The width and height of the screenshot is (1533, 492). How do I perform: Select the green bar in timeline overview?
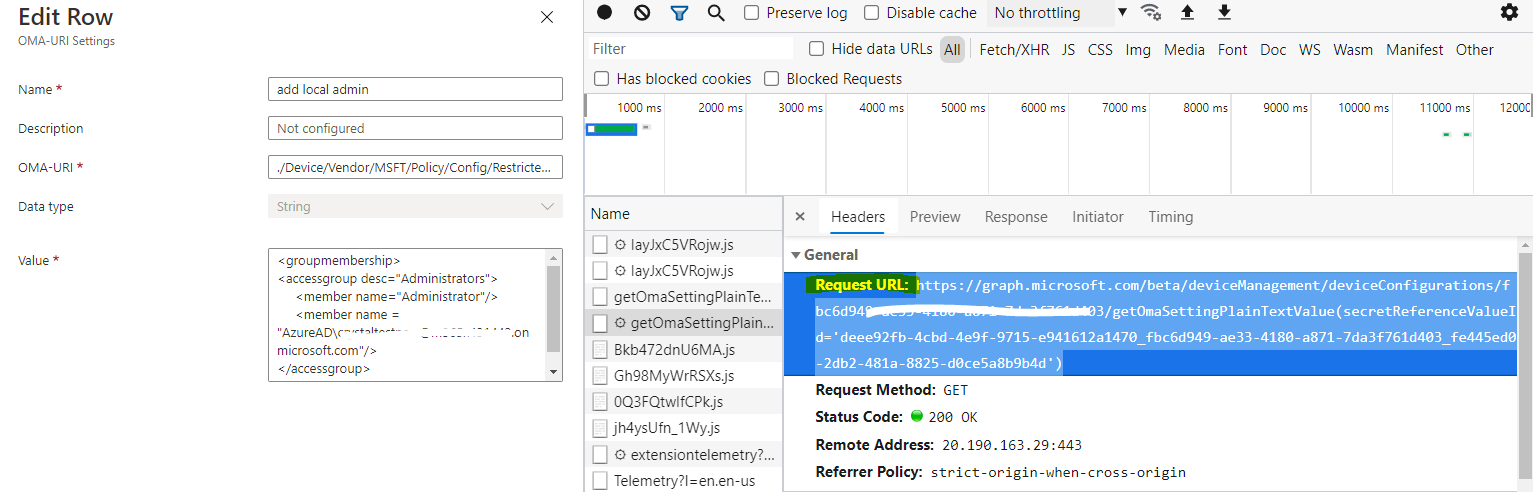click(614, 129)
